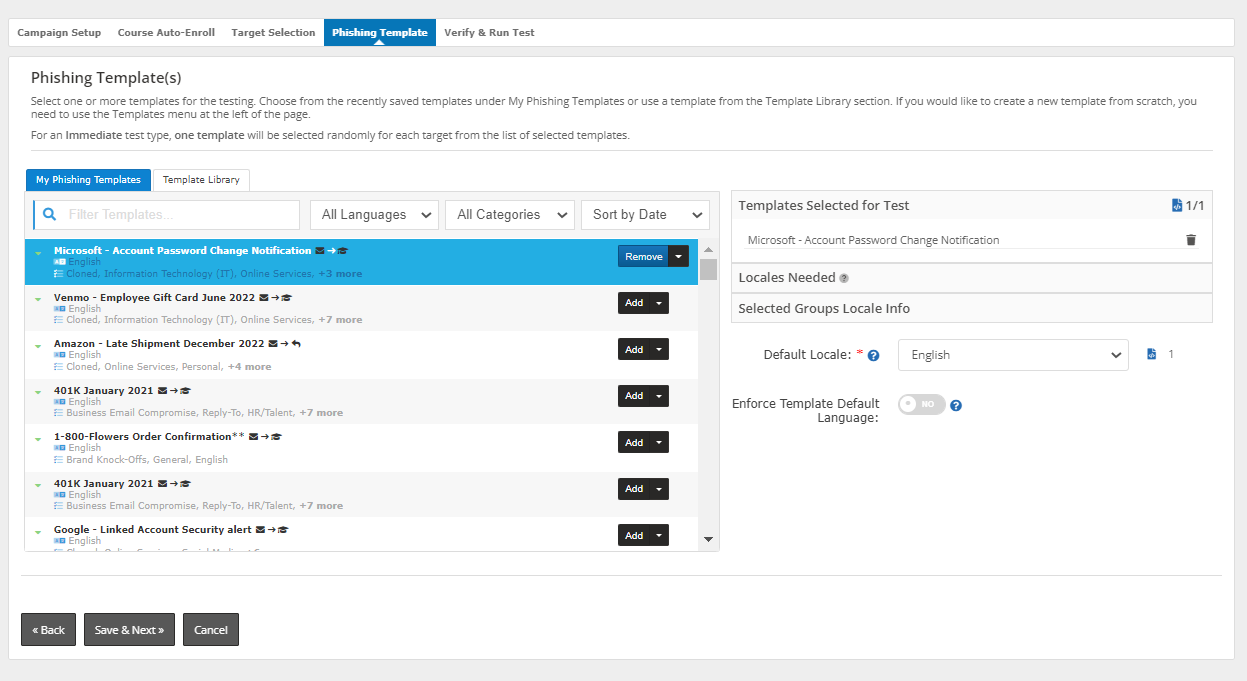Add Google Linked Account Security alert template
The image size is (1247, 681).
coord(633,536)
